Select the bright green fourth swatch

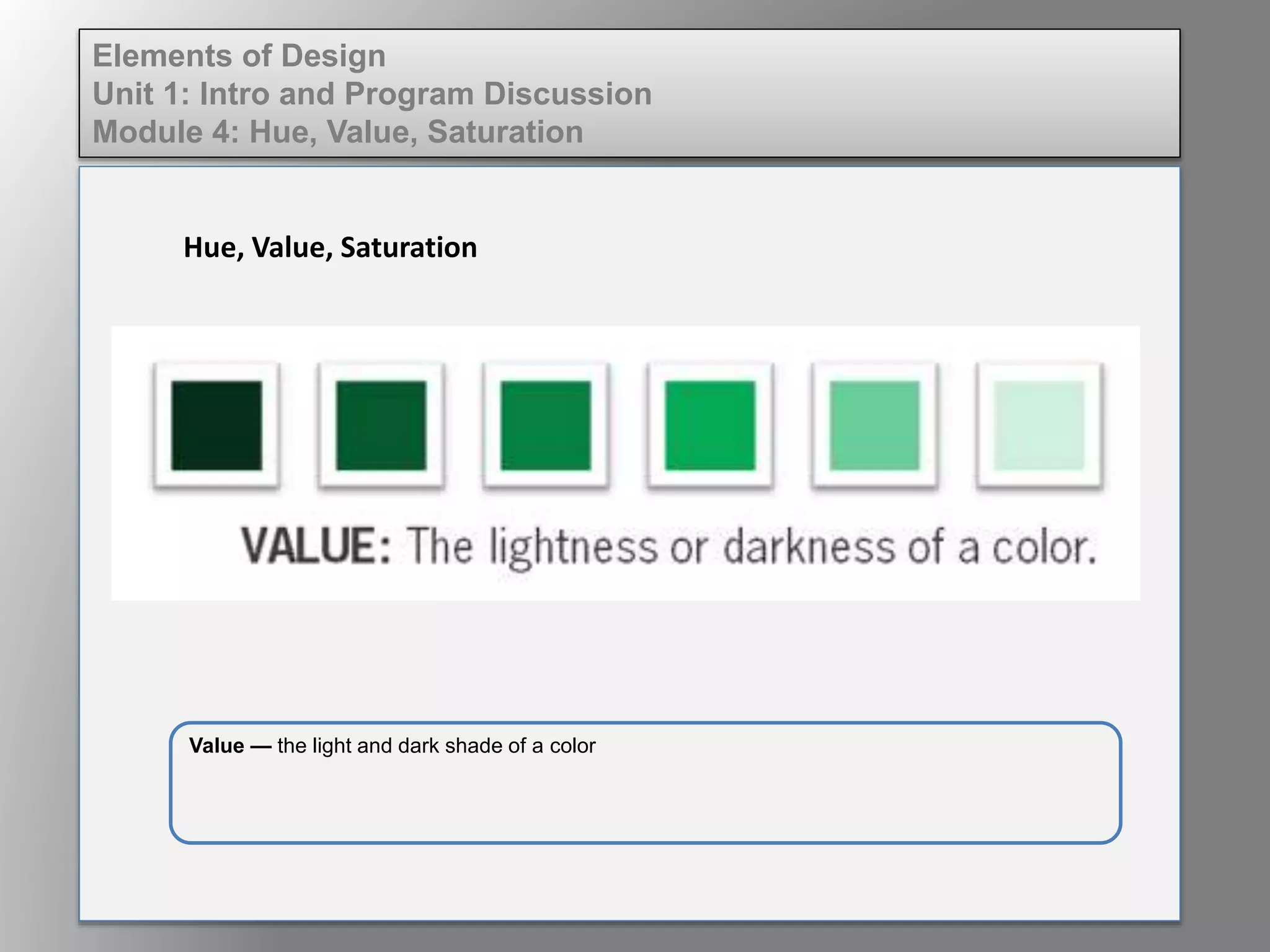[x=710, y=426]
